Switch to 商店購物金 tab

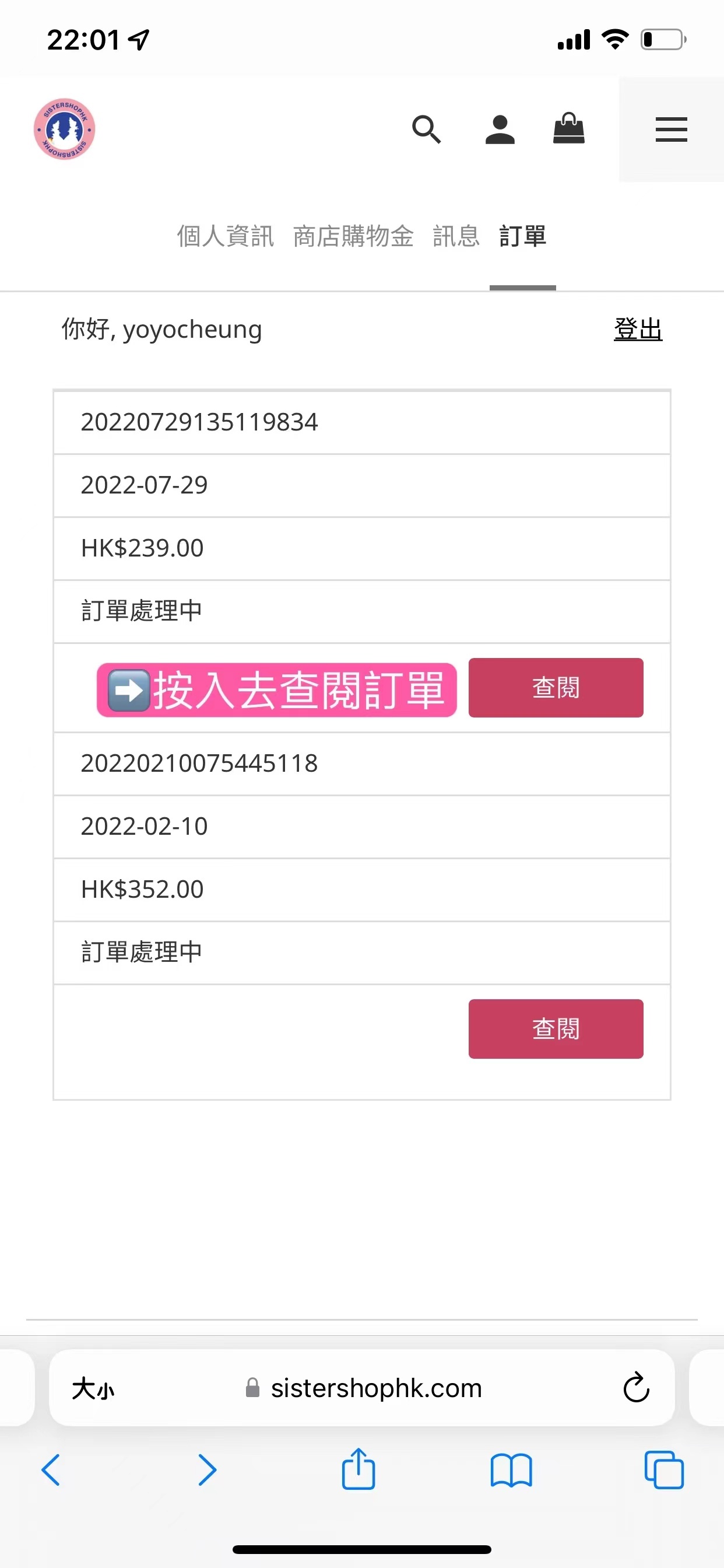point(353,236)
